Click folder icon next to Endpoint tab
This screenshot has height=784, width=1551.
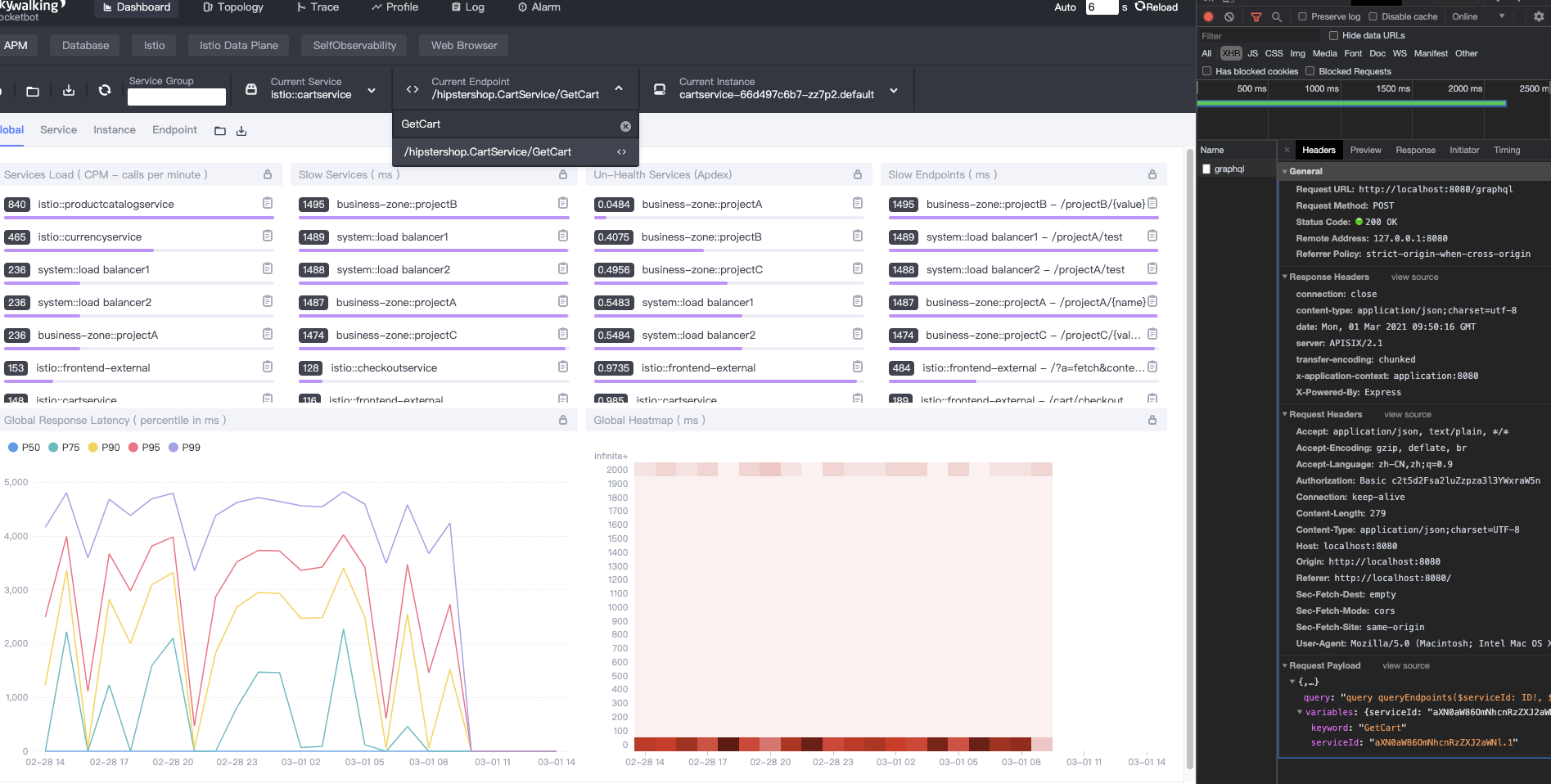click(x=220, y=131)
